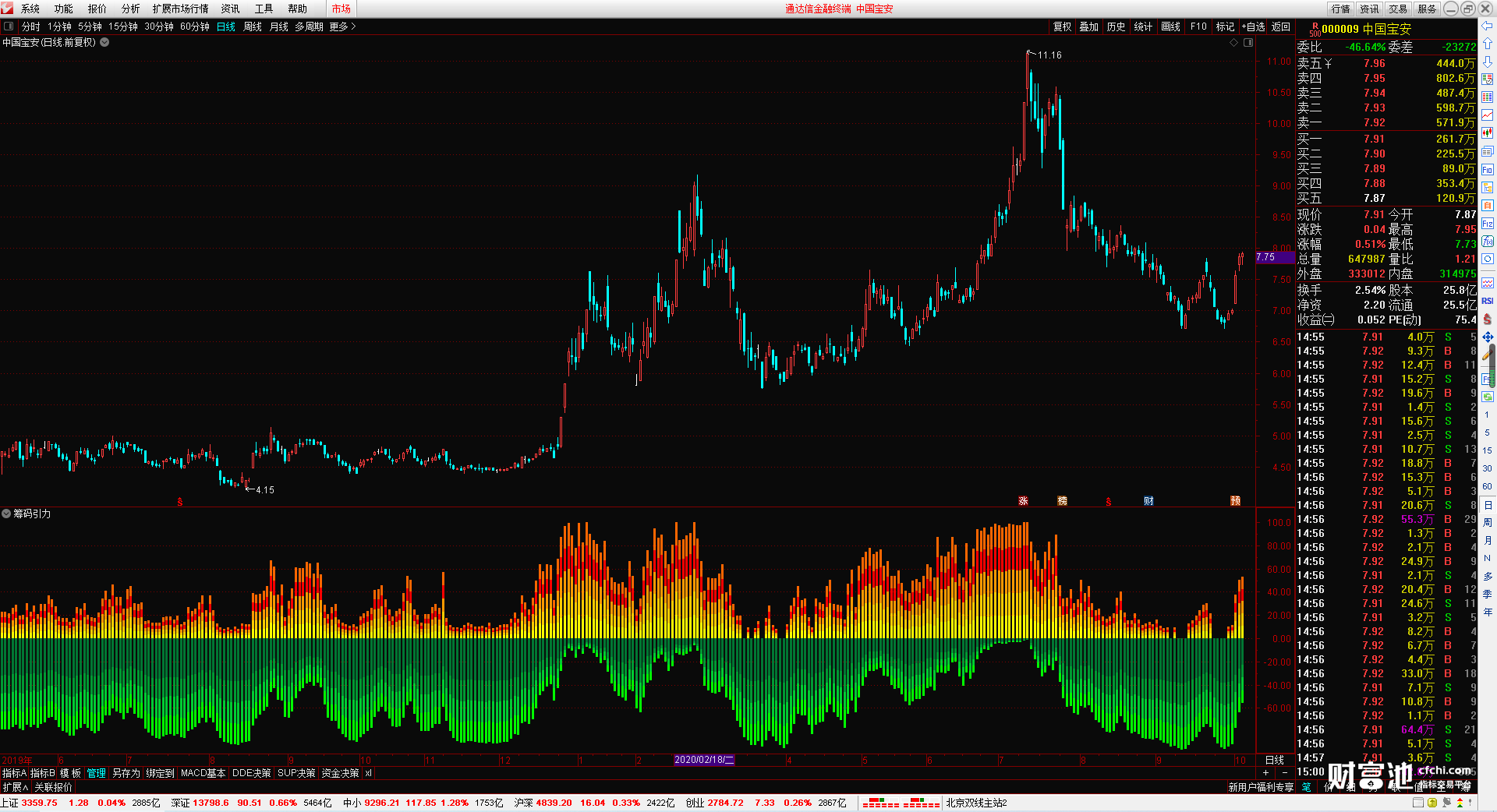This screenshot has width=1497, height=812.
Task: Open the 筹码引力 indicator dropdown arrow
Action: tap(6, 514)
